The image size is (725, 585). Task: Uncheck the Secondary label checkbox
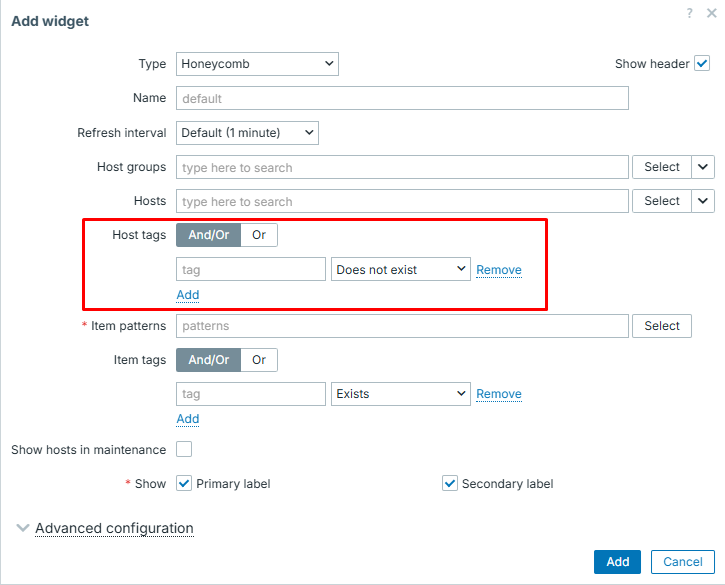(x=450, y=484)
